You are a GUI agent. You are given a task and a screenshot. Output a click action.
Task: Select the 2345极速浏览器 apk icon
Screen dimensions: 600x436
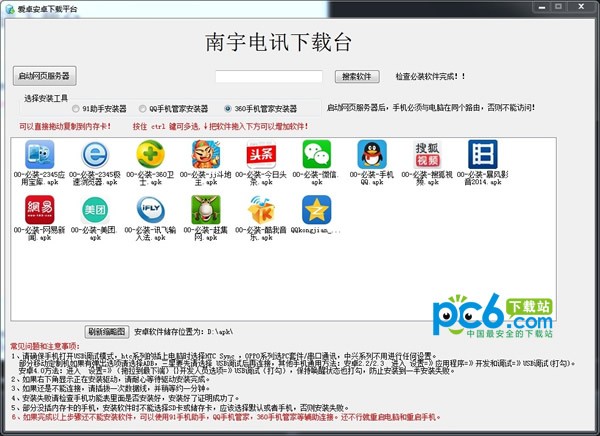(x=95, y=154)
